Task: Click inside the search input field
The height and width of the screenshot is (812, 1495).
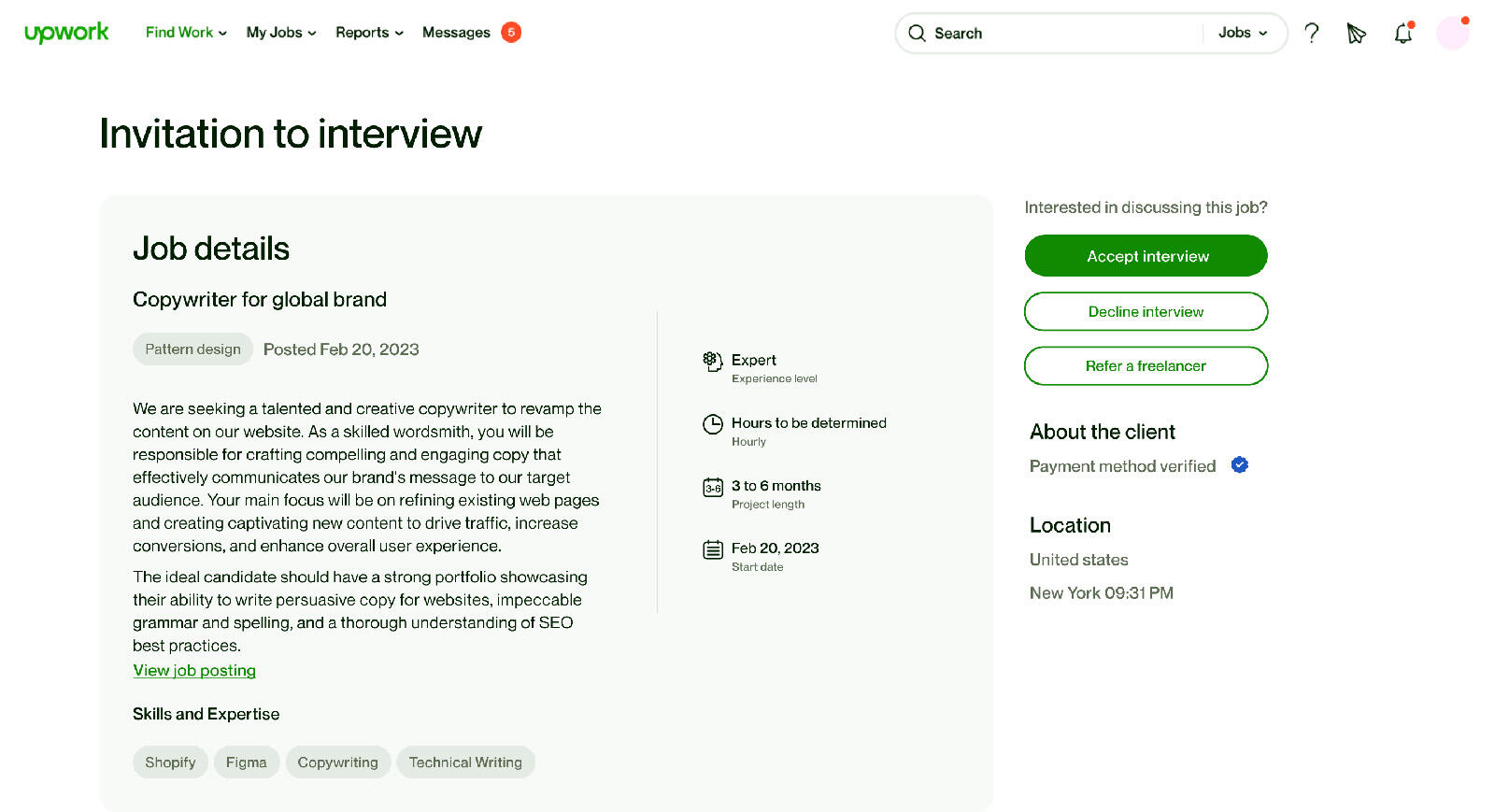Action: (1028, 33)
